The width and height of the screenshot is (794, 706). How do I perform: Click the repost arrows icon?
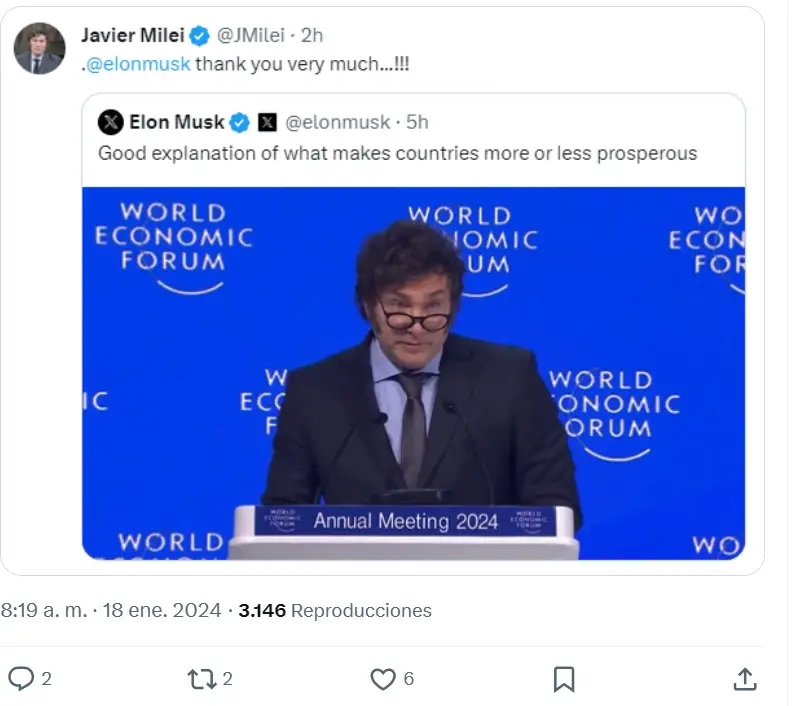tap(202, 679)
